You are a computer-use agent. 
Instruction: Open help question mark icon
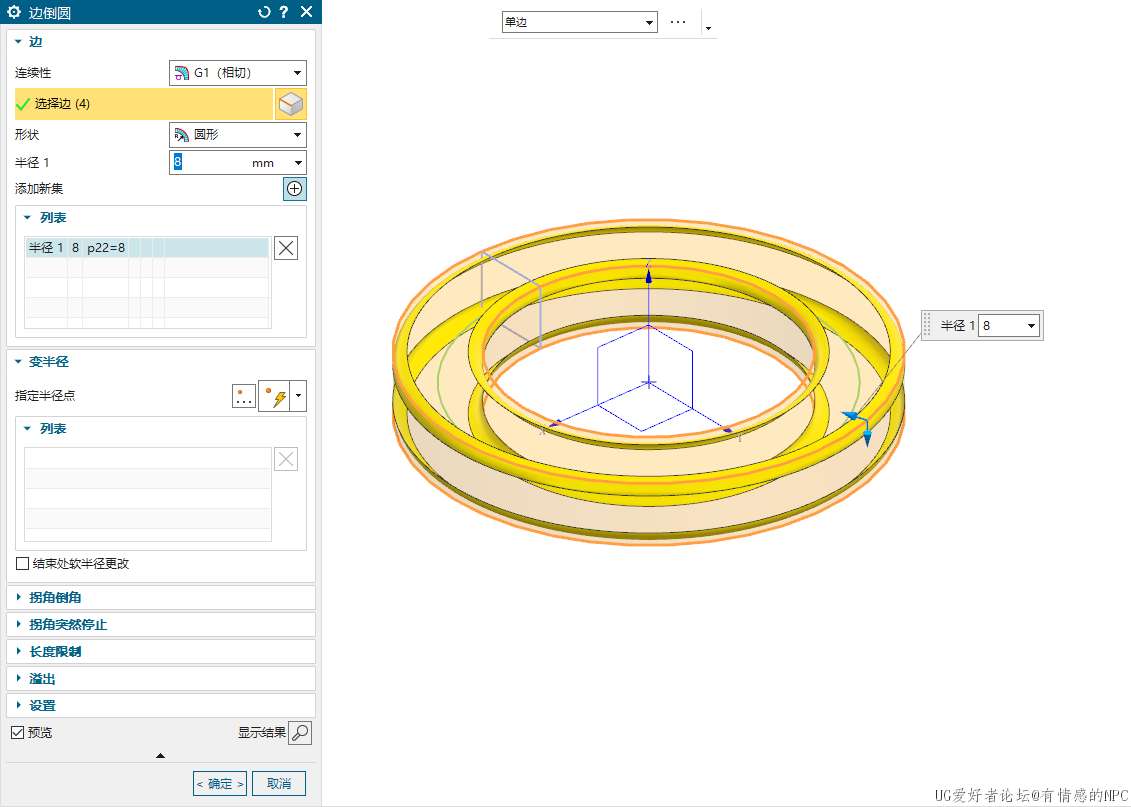click(284, 12)
